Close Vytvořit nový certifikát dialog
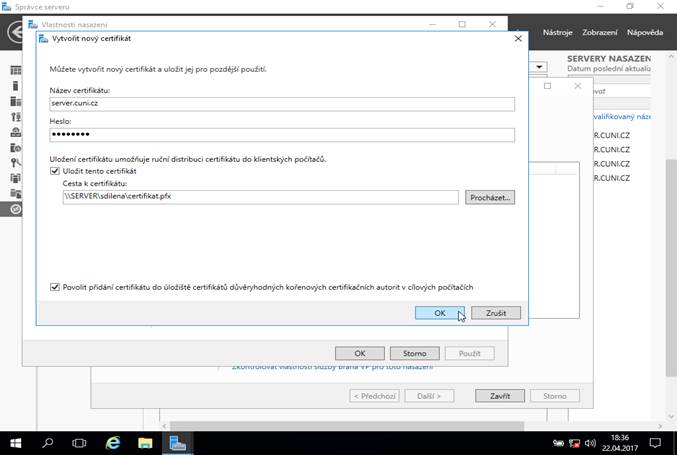677x455 pixels. point(518,38)
